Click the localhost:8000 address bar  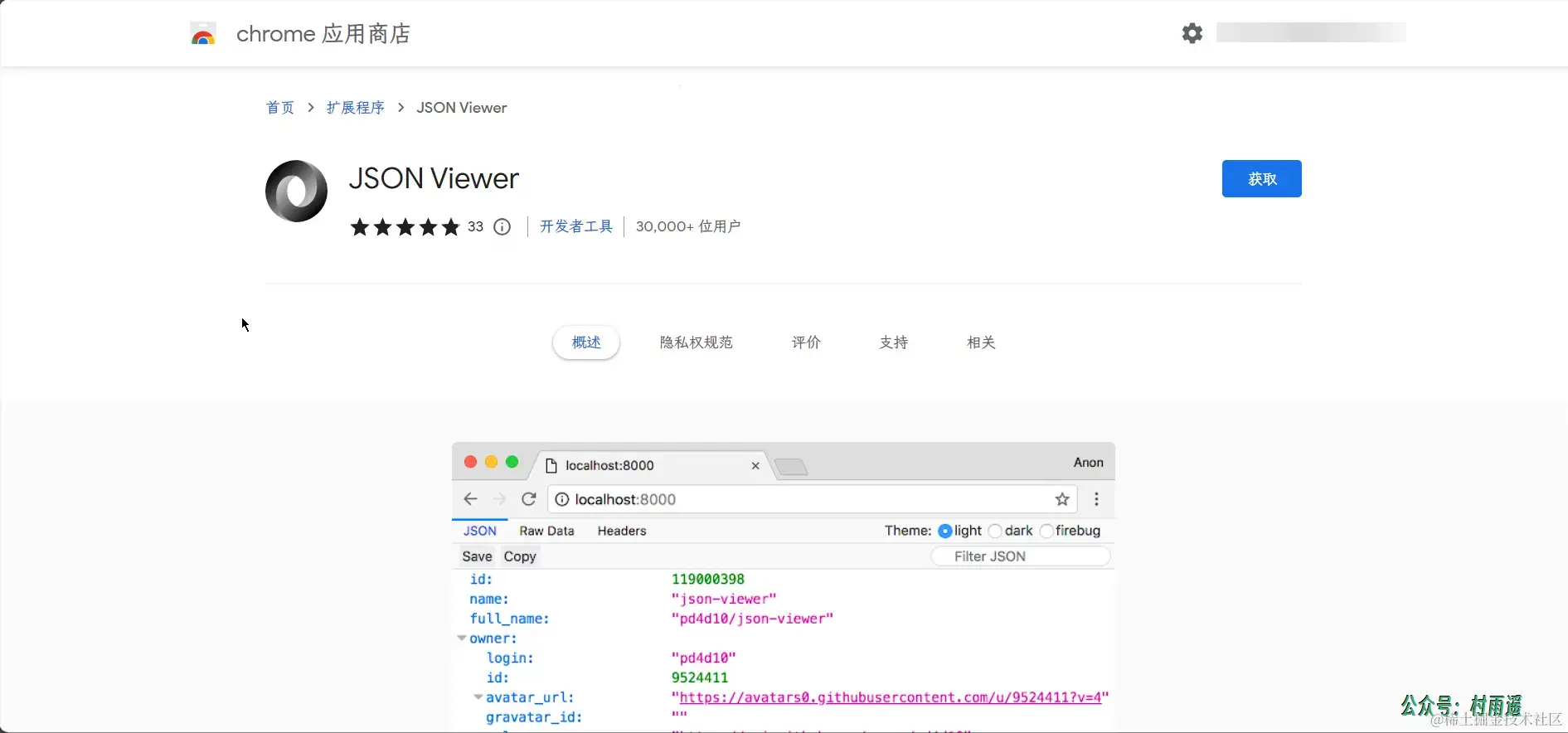point(811,499)
